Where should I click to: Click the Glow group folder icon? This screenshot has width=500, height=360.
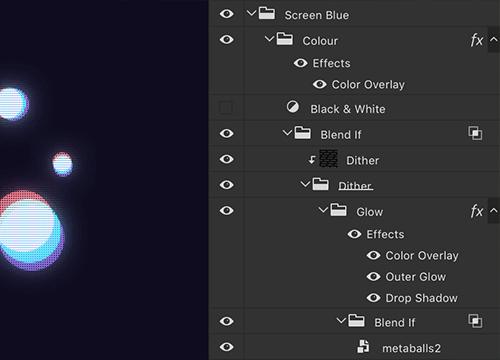coord(338,210)
